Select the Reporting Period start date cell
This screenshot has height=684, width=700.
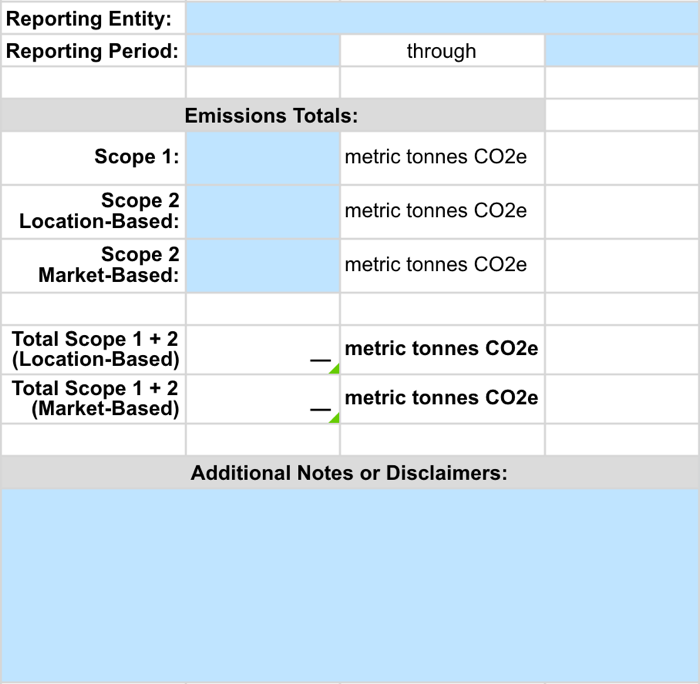coord(263,51)
